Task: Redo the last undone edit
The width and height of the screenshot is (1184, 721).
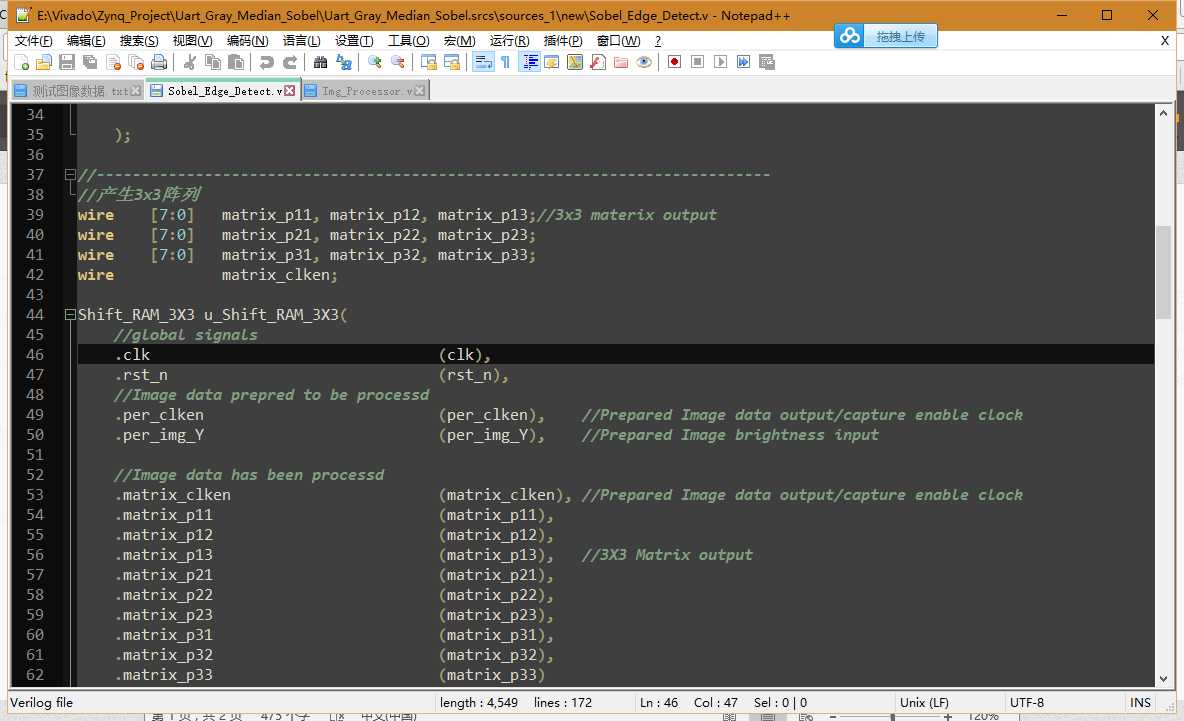Action: [290, 62]
